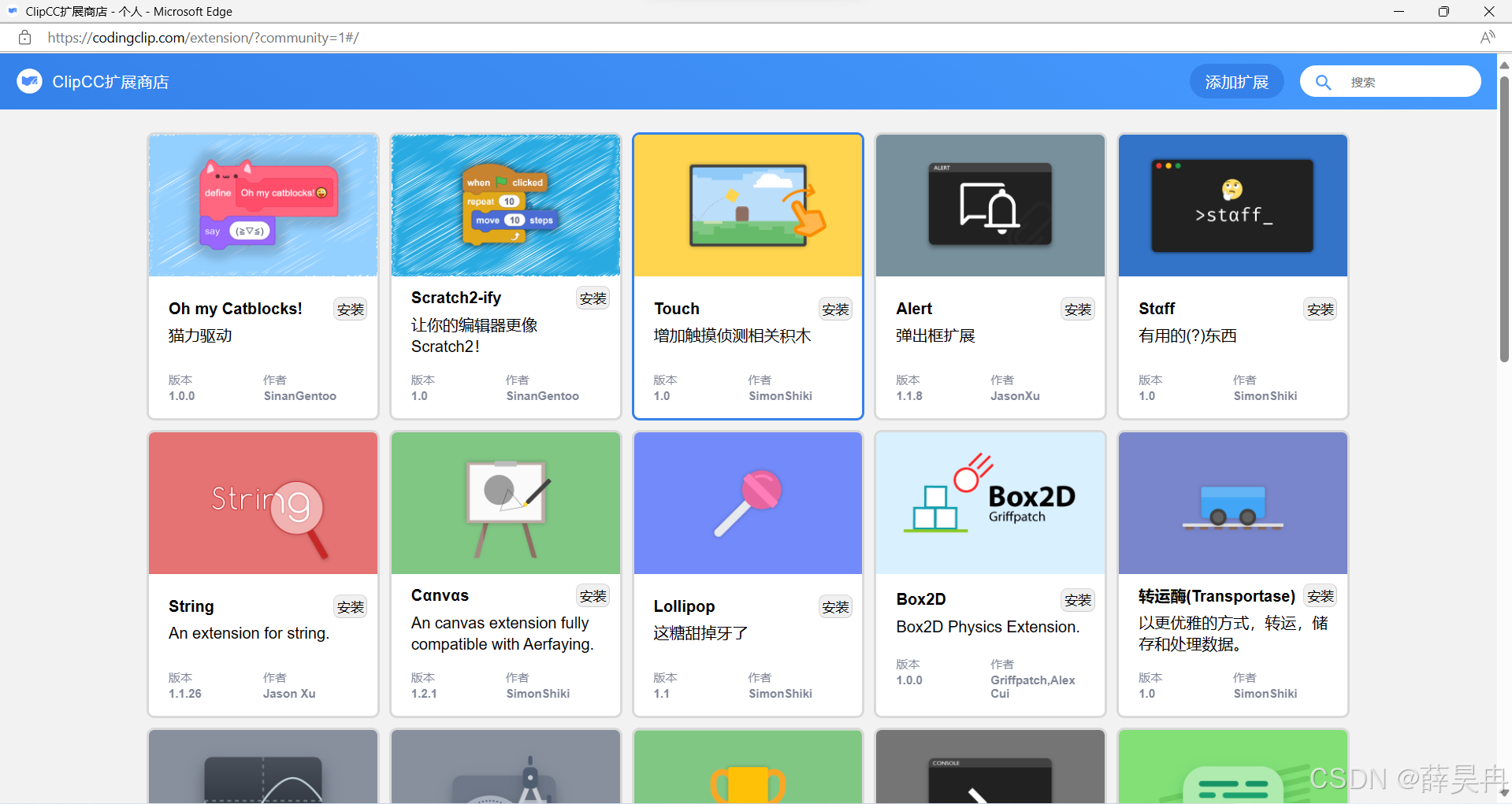Click the 增加触摸侦测相关积木 description
1512x804 pixels.
point(733,335)
